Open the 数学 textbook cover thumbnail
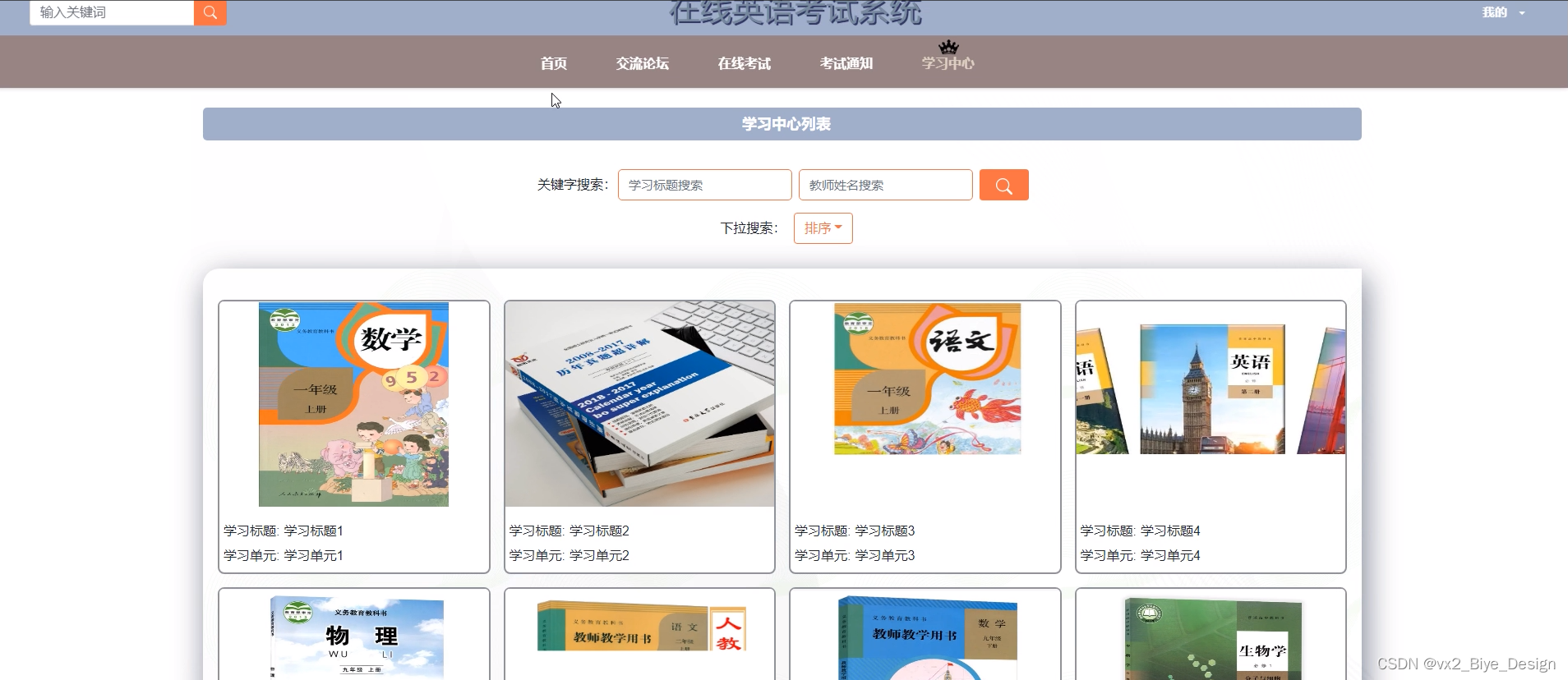 tap(354, 404)
